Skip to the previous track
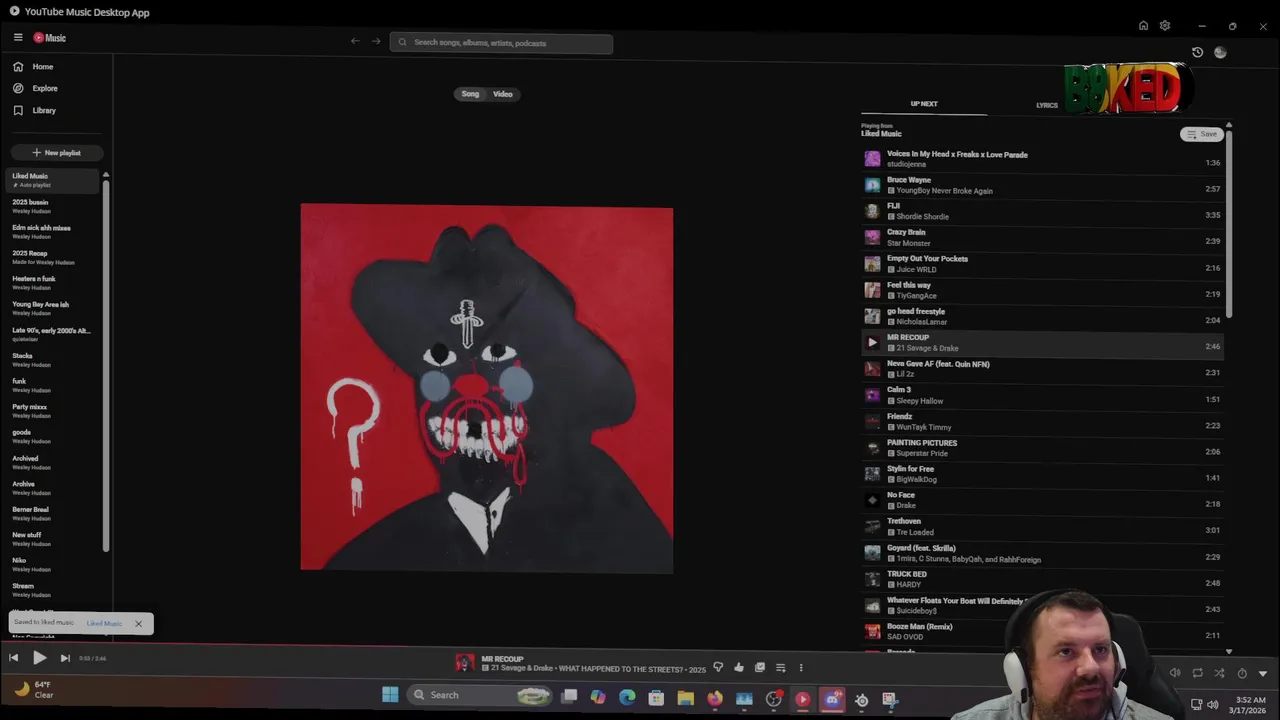 (13, 658)
